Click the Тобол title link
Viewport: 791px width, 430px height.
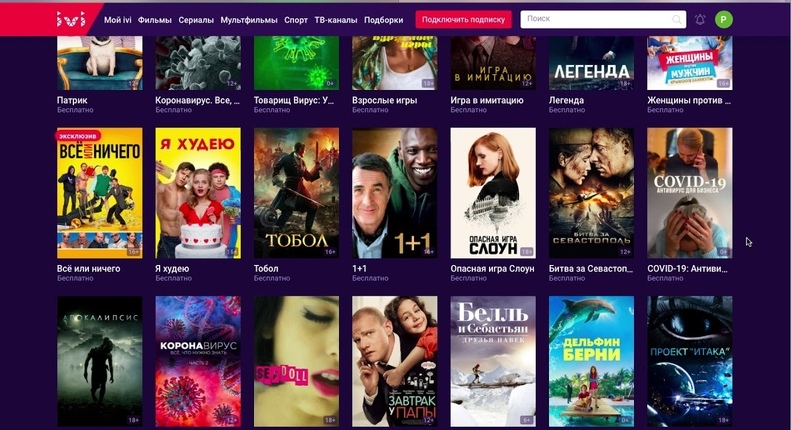266,268
